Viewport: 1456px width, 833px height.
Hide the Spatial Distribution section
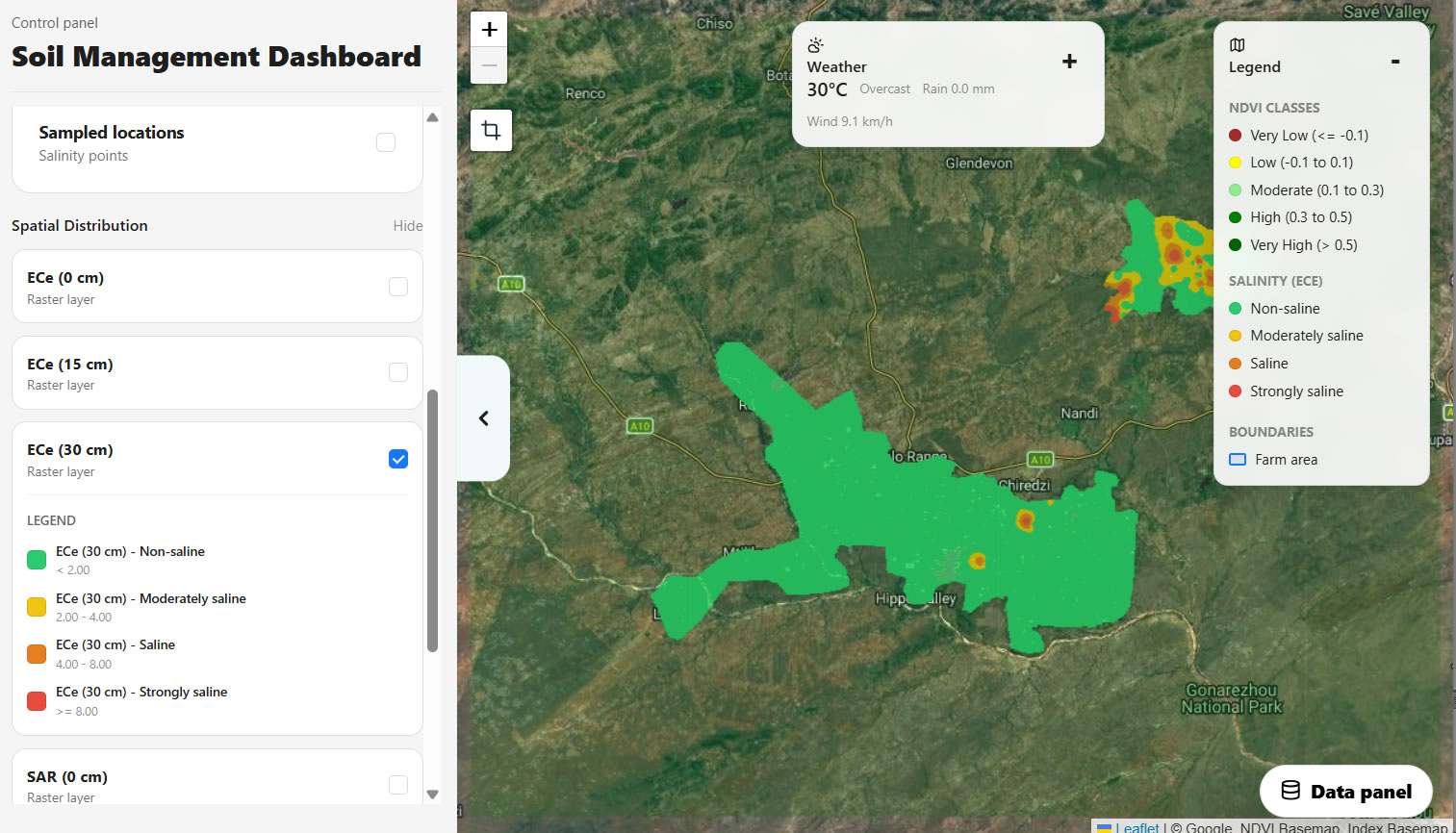(x=407, y=226)
